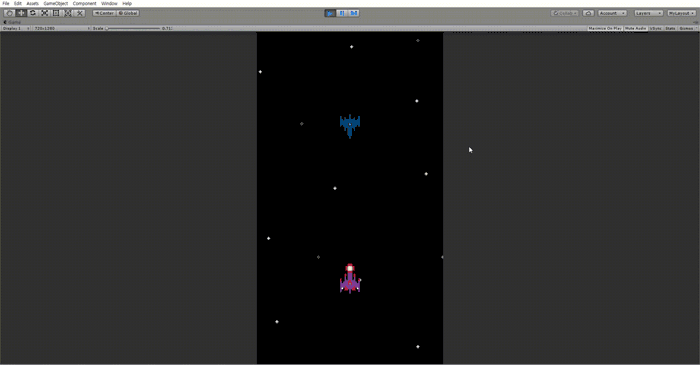Image resolution: width=700 pixels, height=365 pixels.
Task: Open the Window menu
Action: point(109,3)
